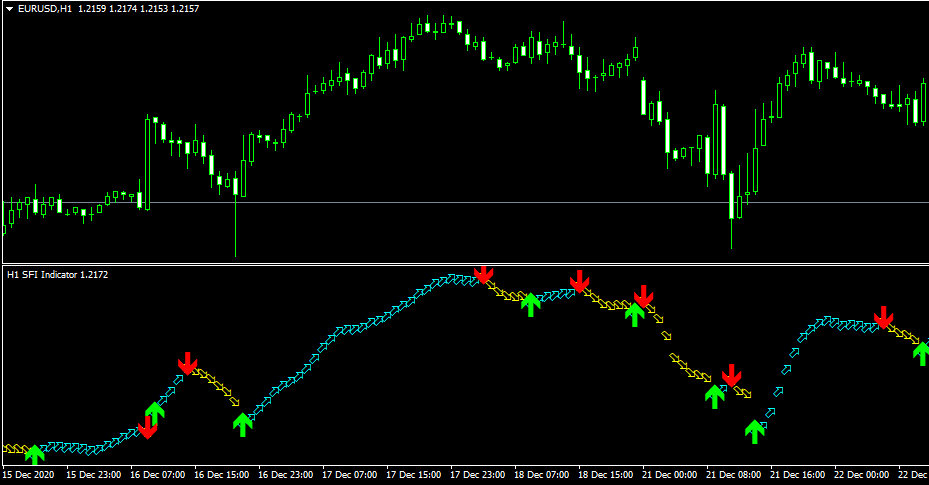The image size is (929, 485).
Task: Click the rightmost green up arrow
Action: point(921,353)
